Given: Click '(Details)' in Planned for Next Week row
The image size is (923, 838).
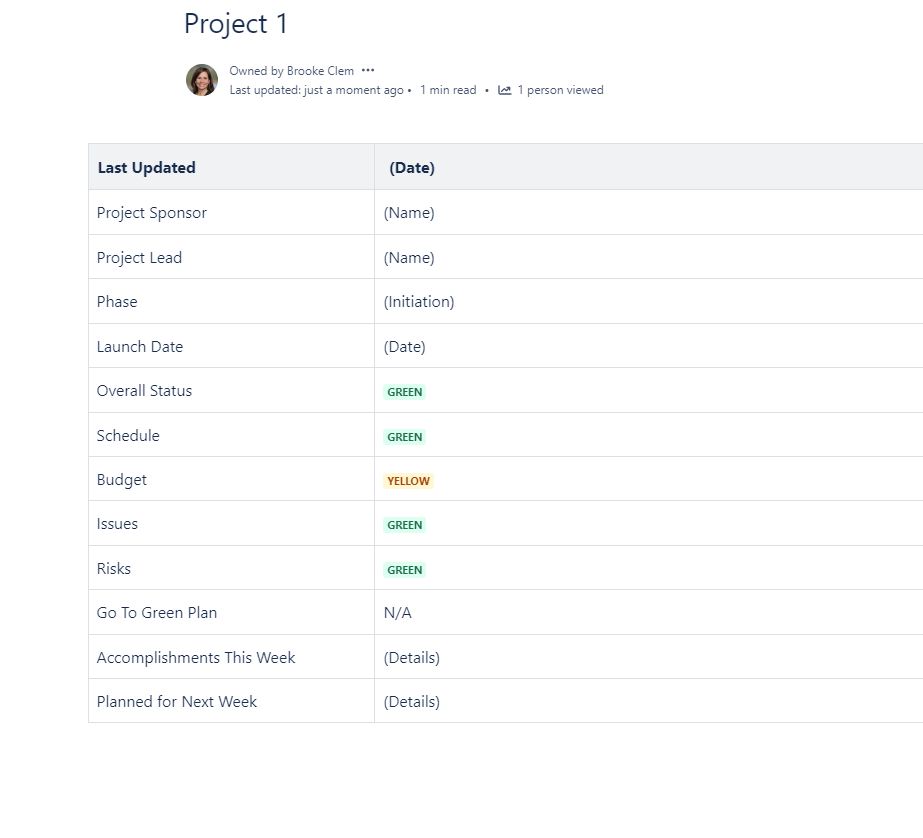Looking at the screenshot, I should (411, 701).
